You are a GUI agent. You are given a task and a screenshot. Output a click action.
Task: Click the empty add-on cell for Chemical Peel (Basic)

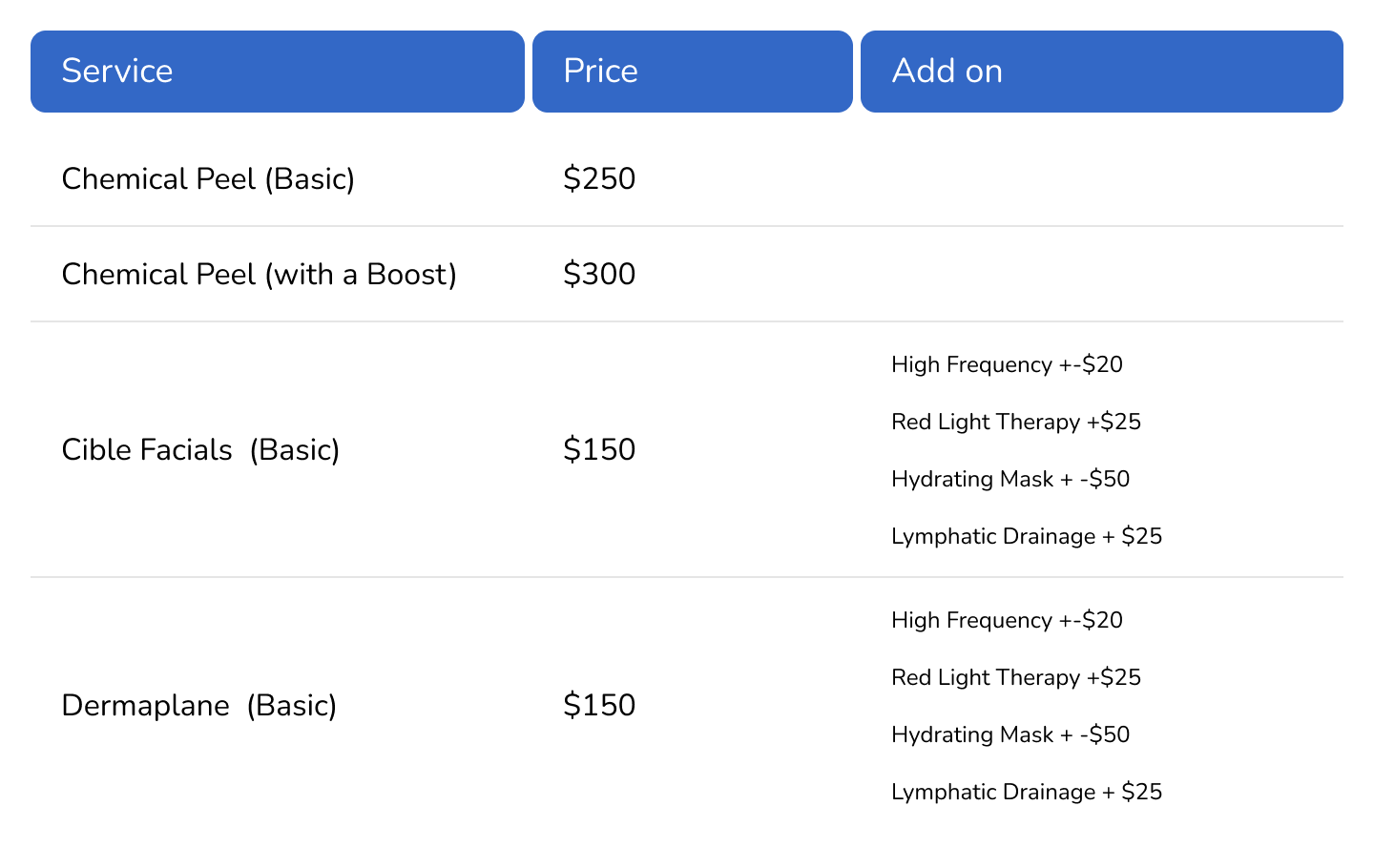[1102, 178]
